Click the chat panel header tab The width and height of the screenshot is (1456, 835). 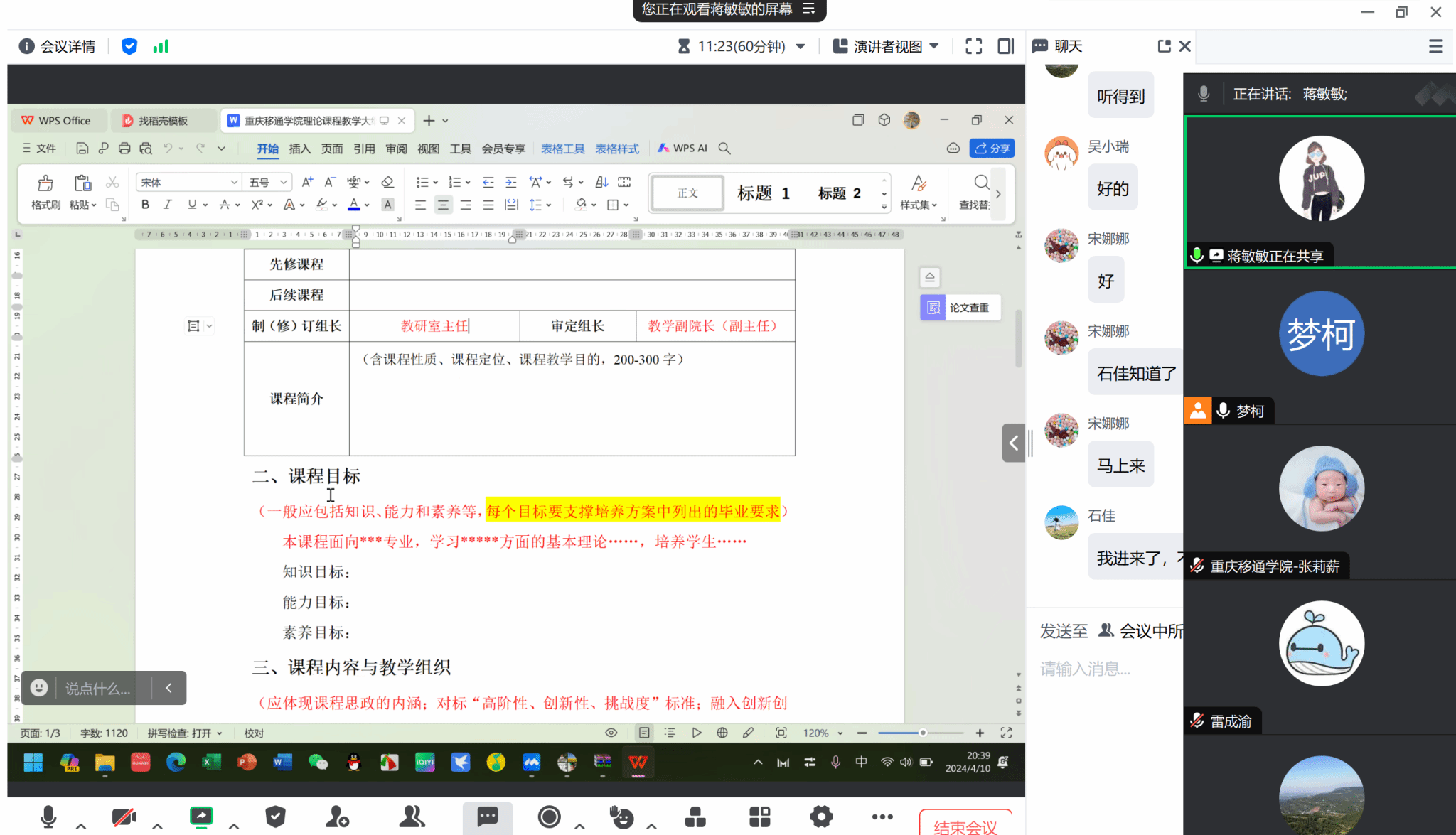[x=1067, y=46]
